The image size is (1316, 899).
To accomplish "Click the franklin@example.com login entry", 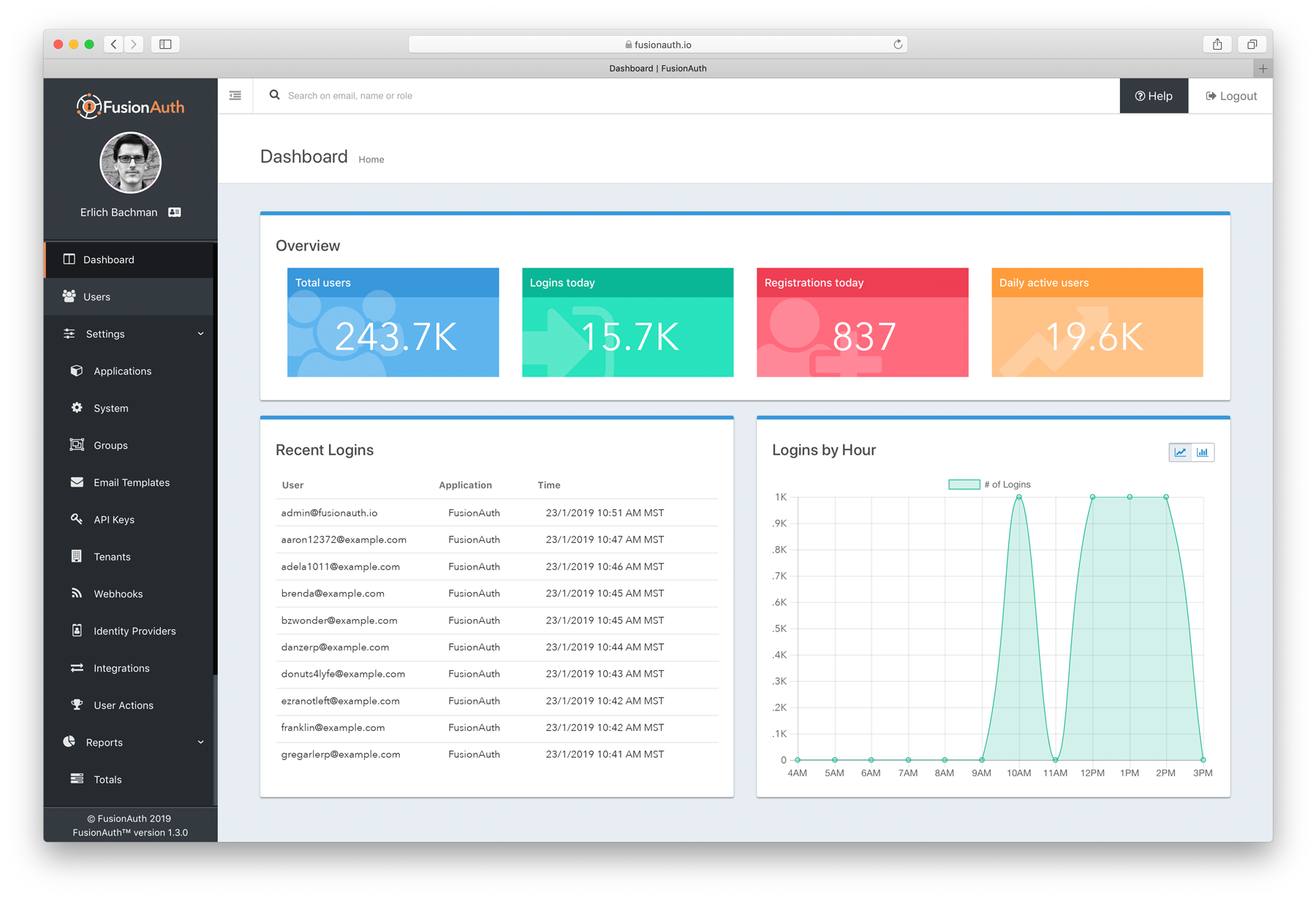I will point(497,727).
